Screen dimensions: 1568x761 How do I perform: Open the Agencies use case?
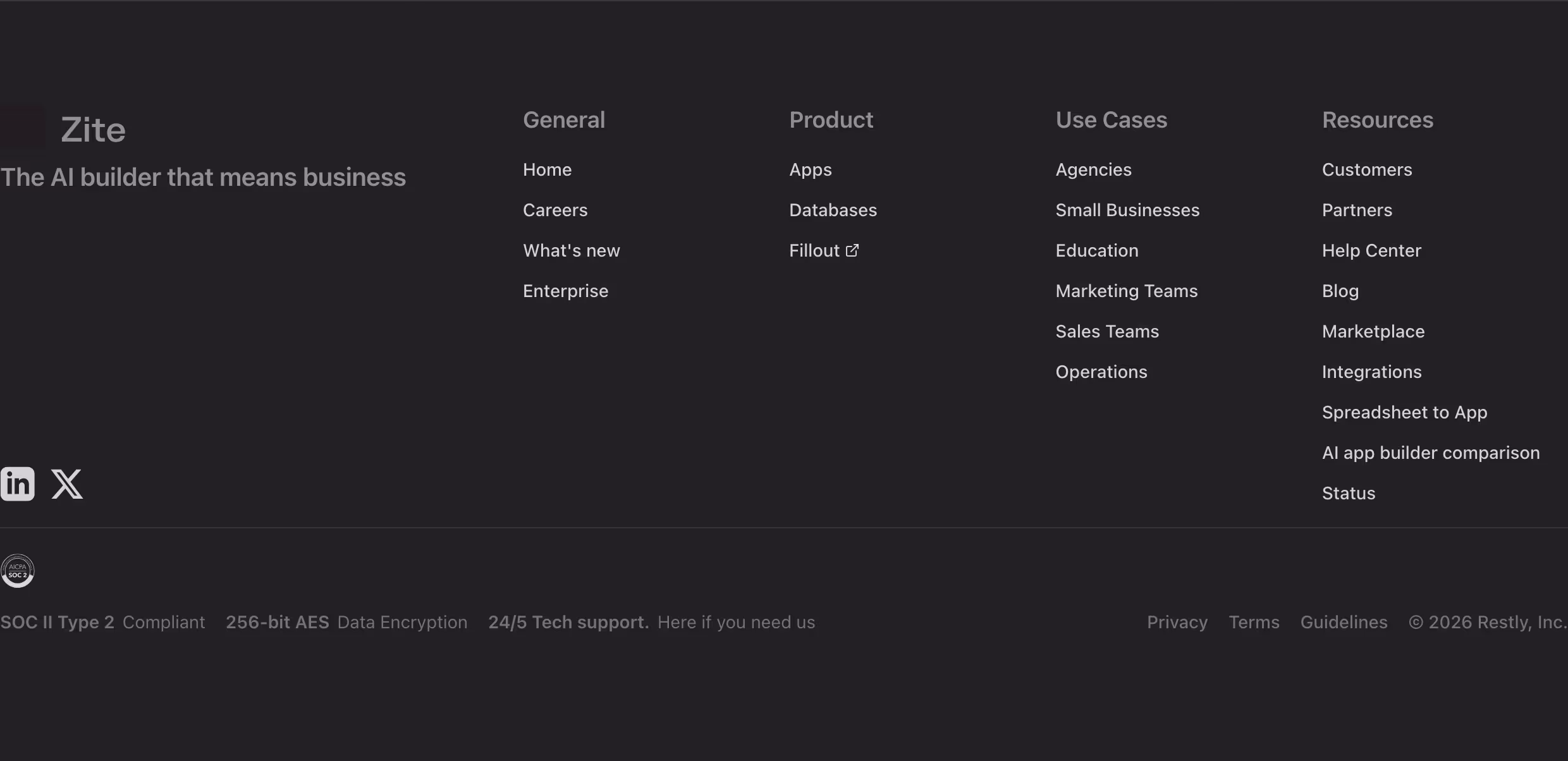[1093, 169]
